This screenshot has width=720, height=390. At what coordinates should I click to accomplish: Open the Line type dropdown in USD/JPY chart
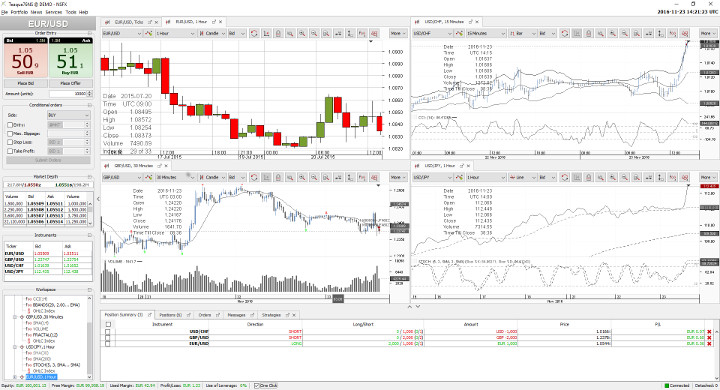pos(523,177)
